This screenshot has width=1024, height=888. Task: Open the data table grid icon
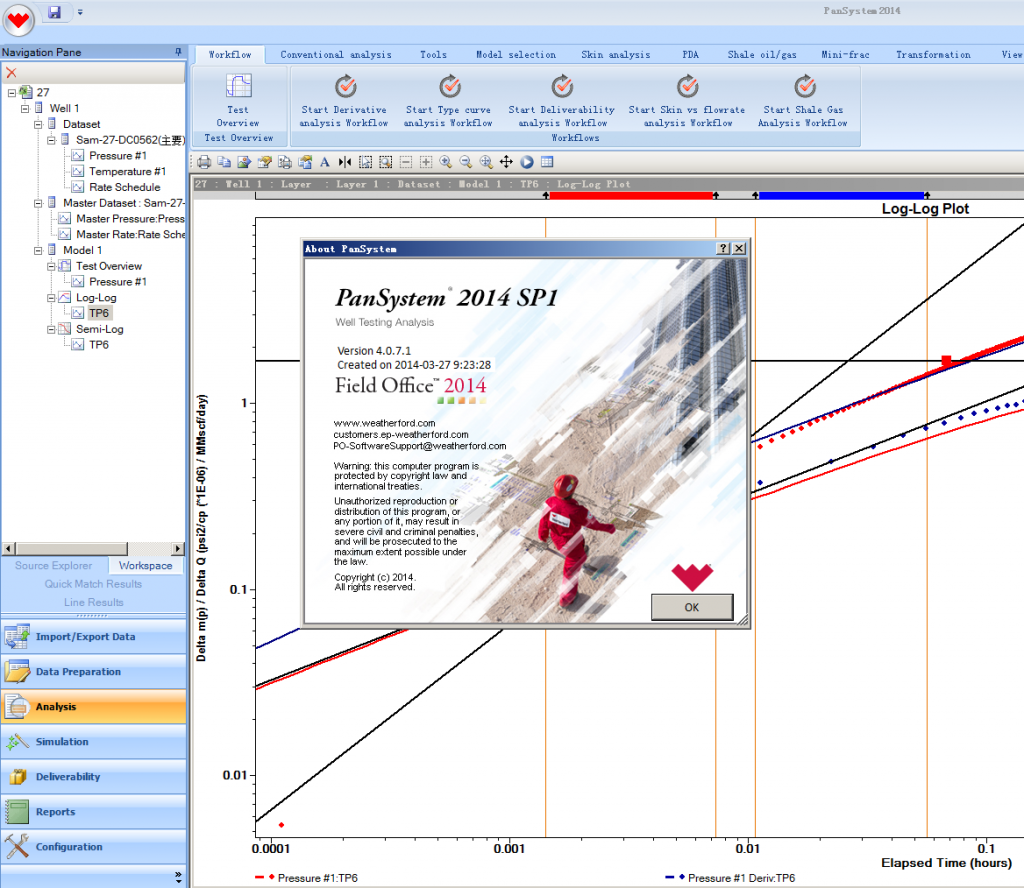click(x=547, y=162)
